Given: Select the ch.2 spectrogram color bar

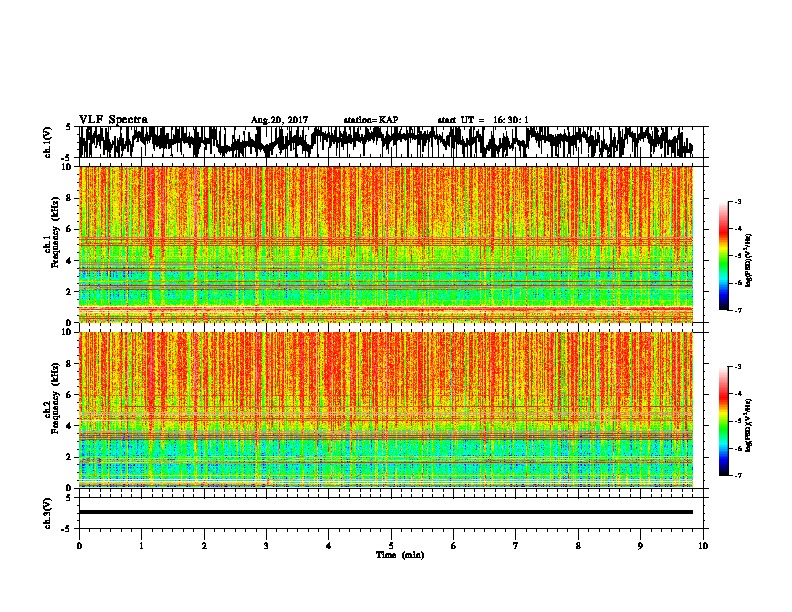Looking at the screenshot, I should click(723, 421).
